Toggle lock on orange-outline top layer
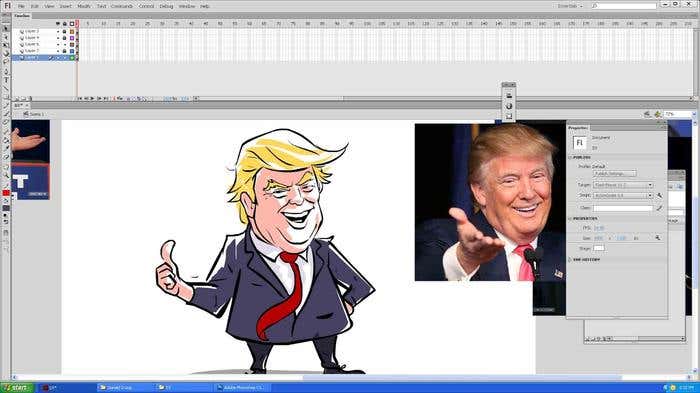The image size is (700, 393). coord(64,32)
